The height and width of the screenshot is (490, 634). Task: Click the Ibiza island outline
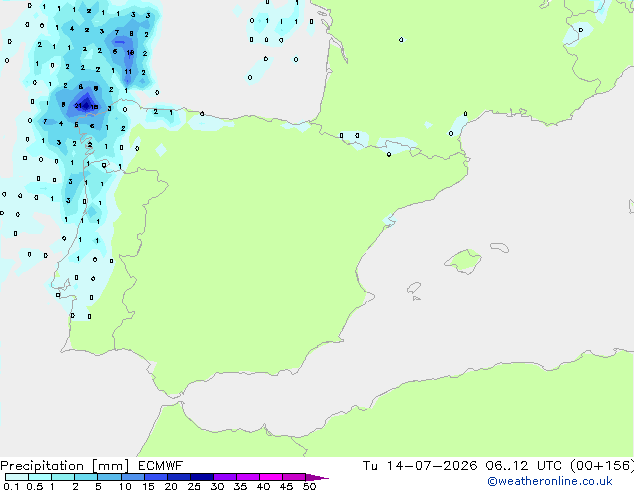414,288
